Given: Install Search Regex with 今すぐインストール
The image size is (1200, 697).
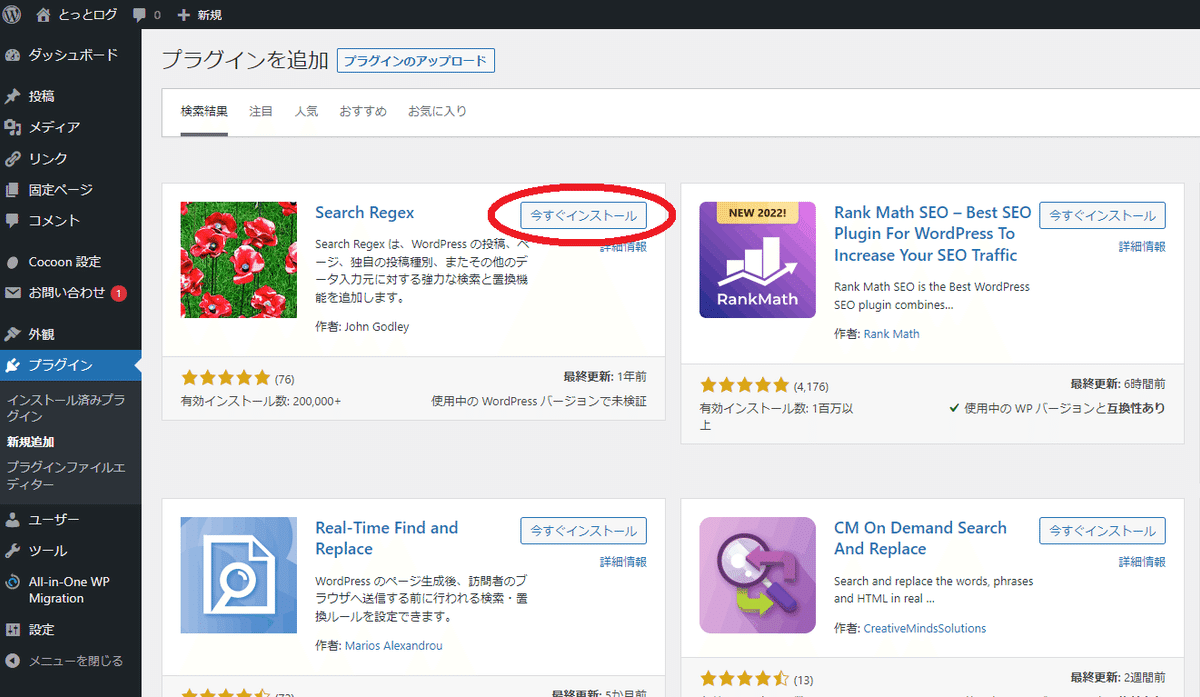Looking at the screenshot, I should pyautogui.click(x=584, y=215).
